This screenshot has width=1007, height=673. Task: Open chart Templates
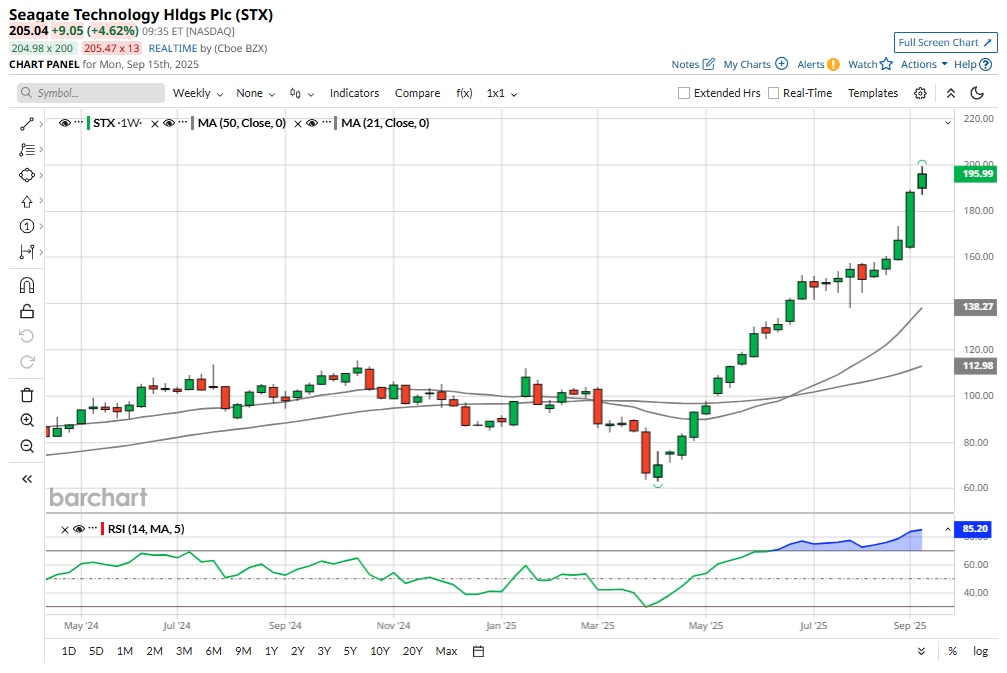873,93
